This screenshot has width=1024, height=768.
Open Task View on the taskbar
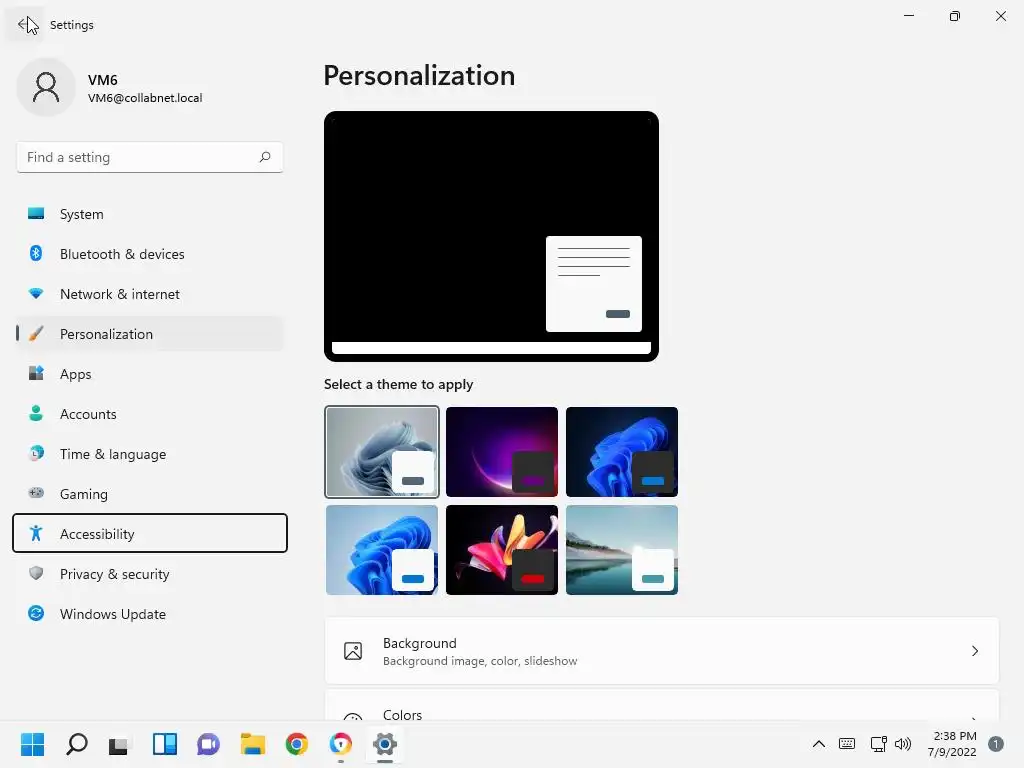120,744
